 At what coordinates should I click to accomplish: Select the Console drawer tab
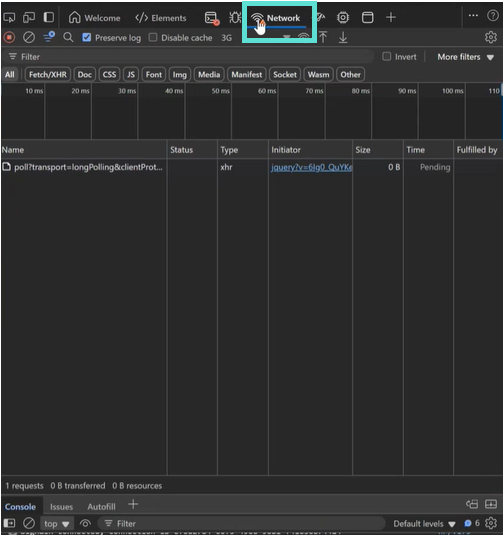click(x=20, y=506)
